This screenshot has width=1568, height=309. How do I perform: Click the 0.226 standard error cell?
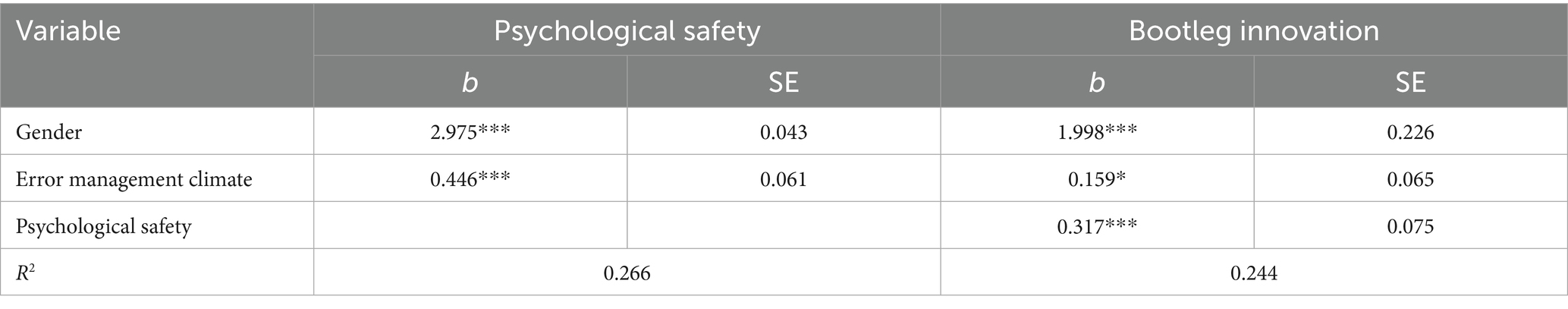pos(1410,132)
